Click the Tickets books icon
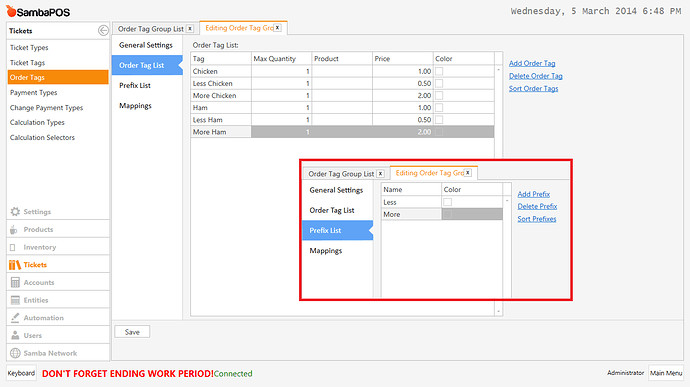690x387 pixels. click(x=15, y=265)
